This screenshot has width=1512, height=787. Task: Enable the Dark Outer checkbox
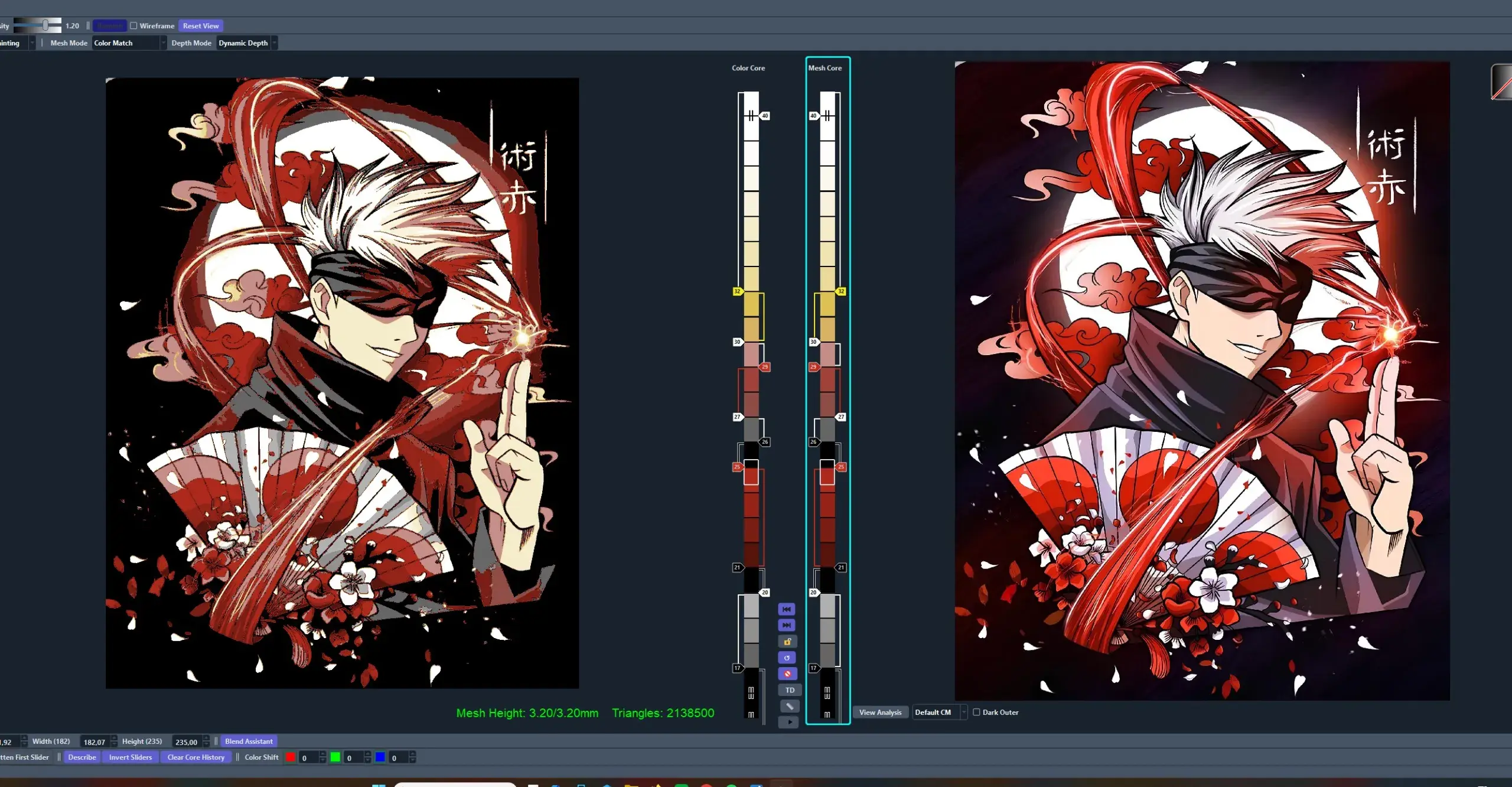coord(976,713)
